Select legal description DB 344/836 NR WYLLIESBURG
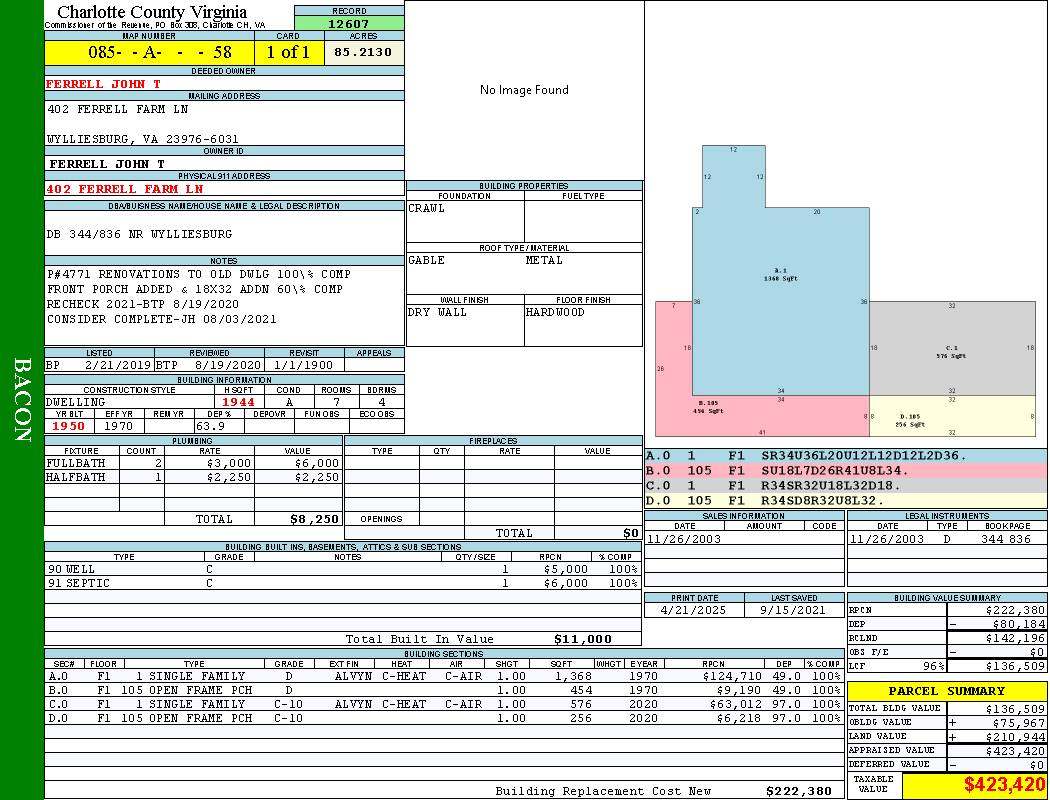The height and width of the screenshot is (800, 1050). click(x=139, y=234)
